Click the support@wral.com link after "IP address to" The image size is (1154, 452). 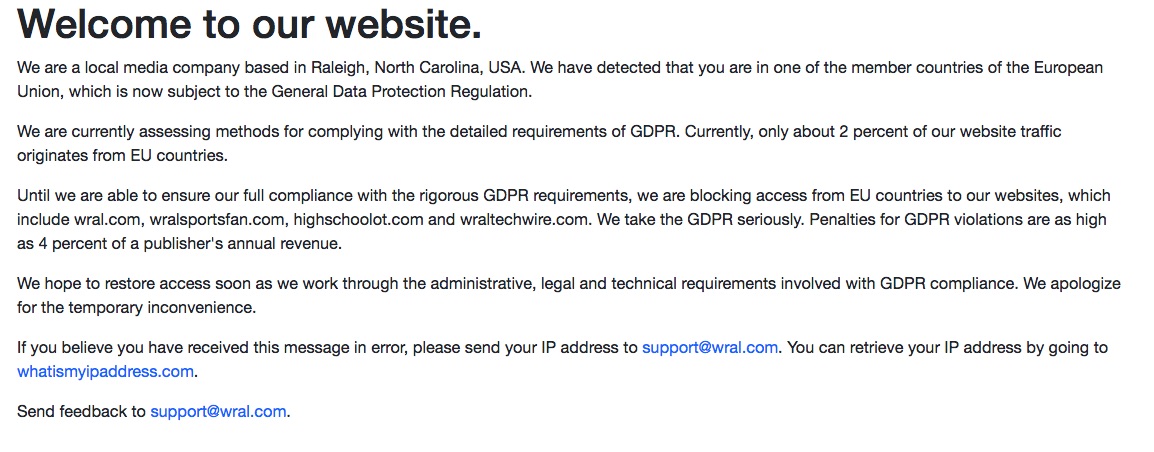pyautogui.click(x=709, y=348)
